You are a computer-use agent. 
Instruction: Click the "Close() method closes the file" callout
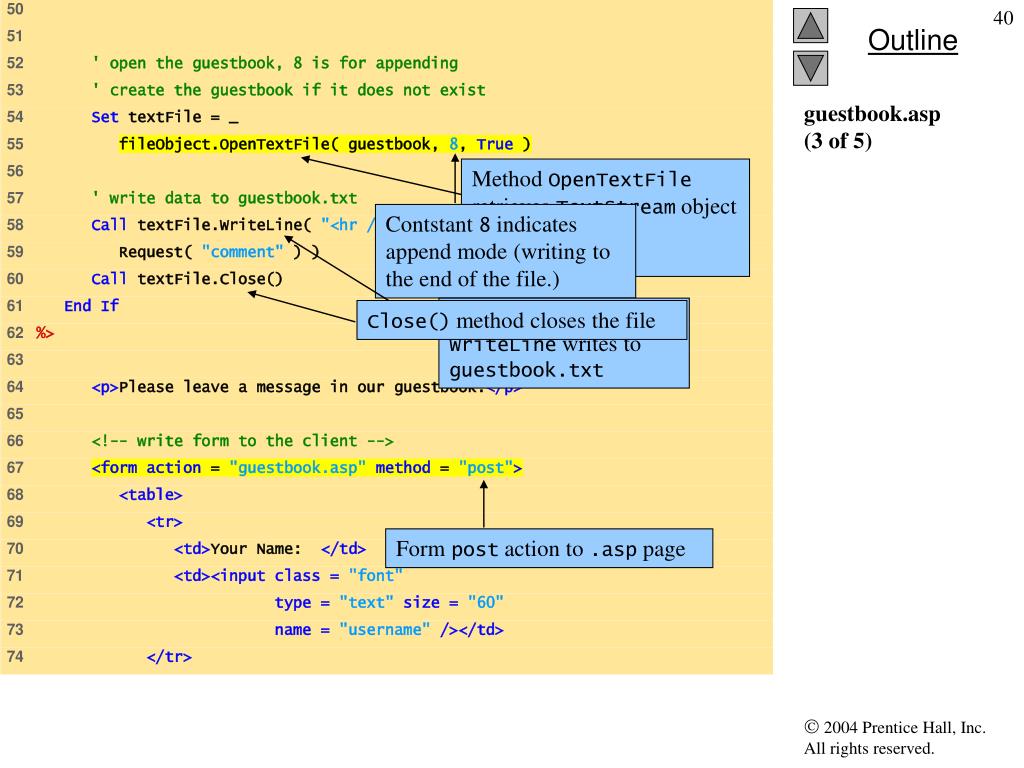pos(522,321)
